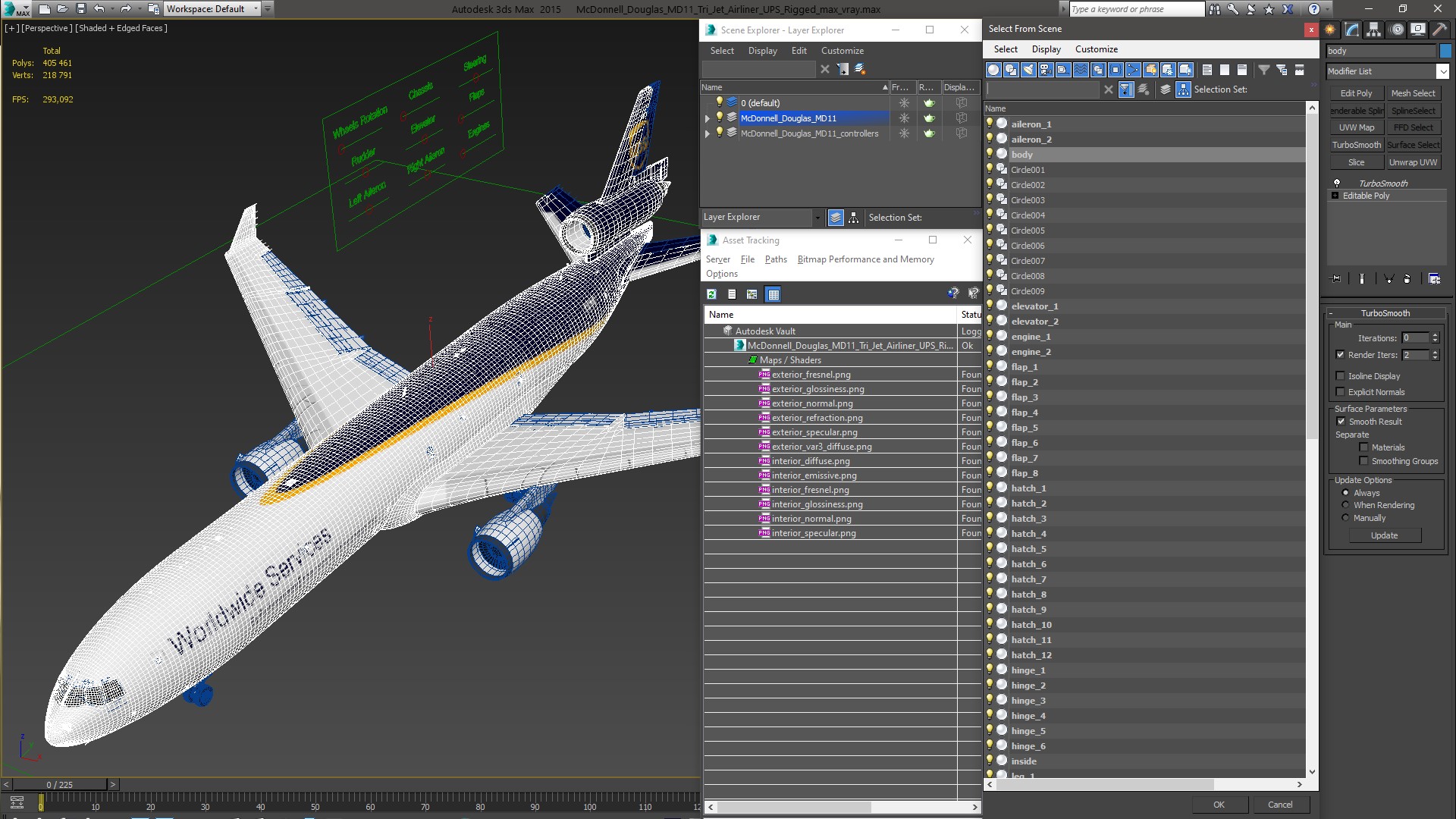
Task: Click Select None icon in Select From Scene
Action: coord(1225,70)
